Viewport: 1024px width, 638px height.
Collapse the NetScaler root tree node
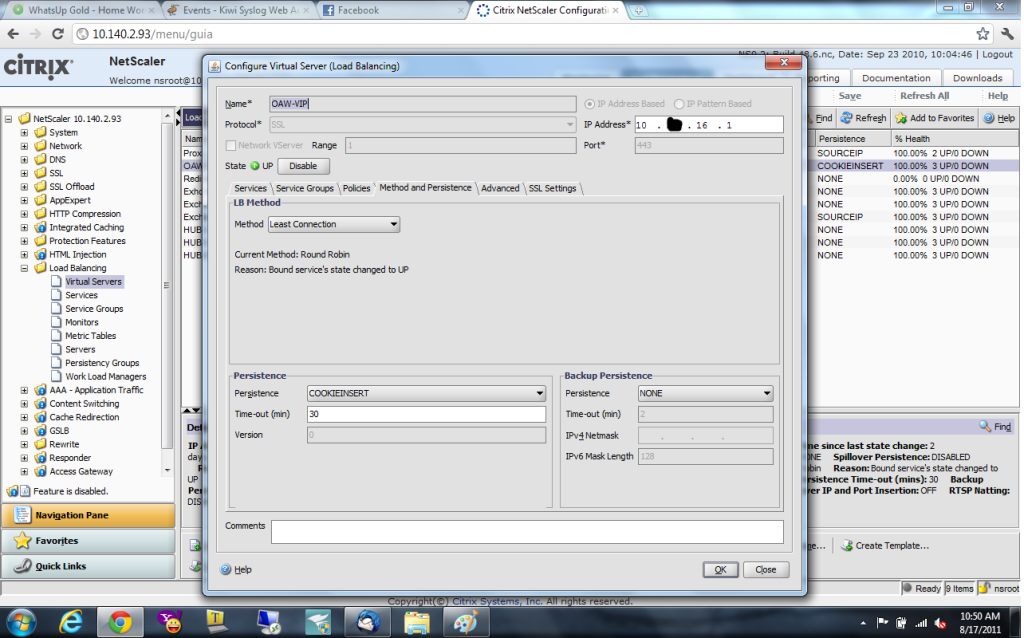click(x=8, y=119)
